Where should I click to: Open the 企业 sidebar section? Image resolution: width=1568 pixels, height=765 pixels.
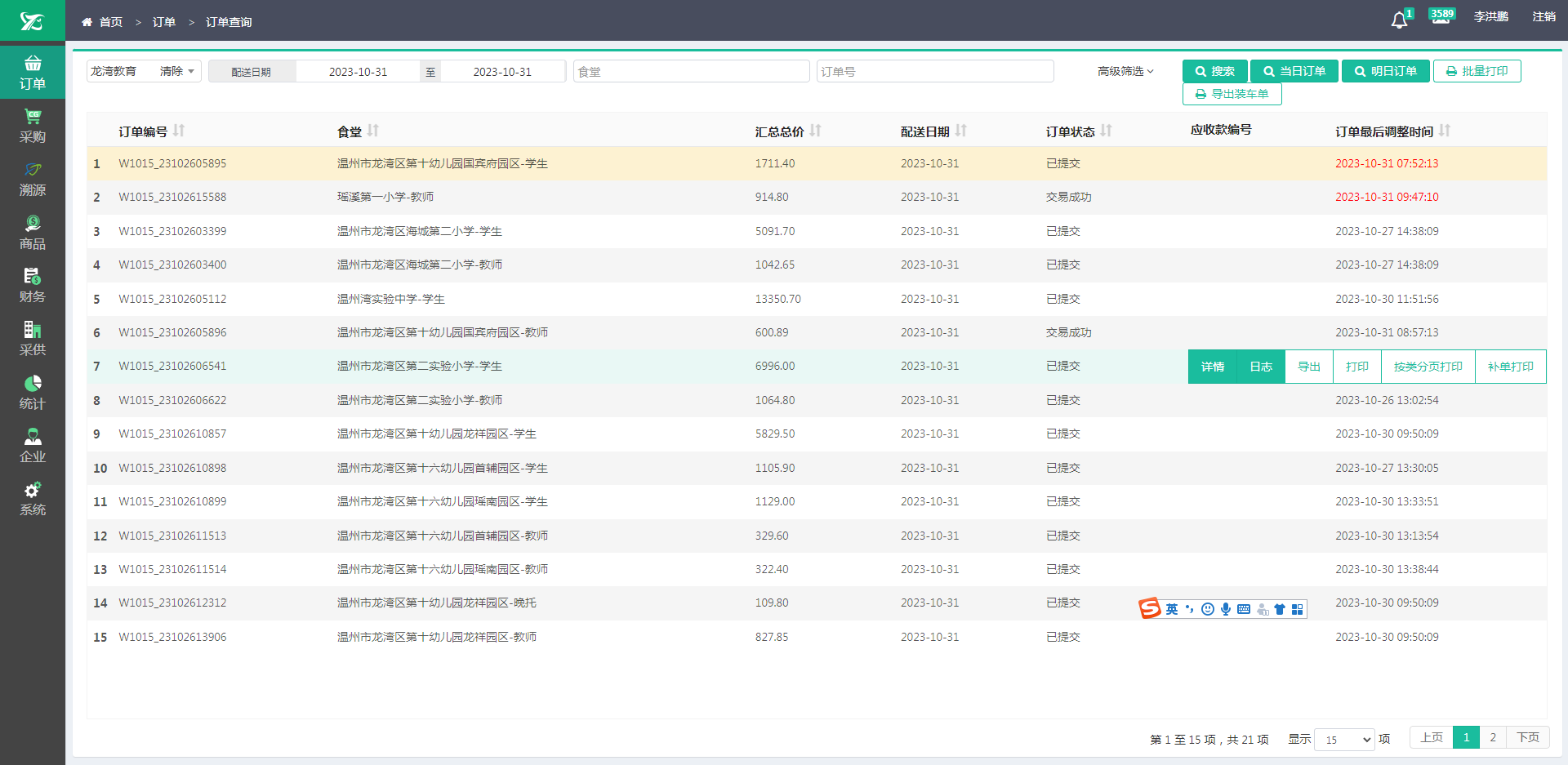click(x=32, y=446)
